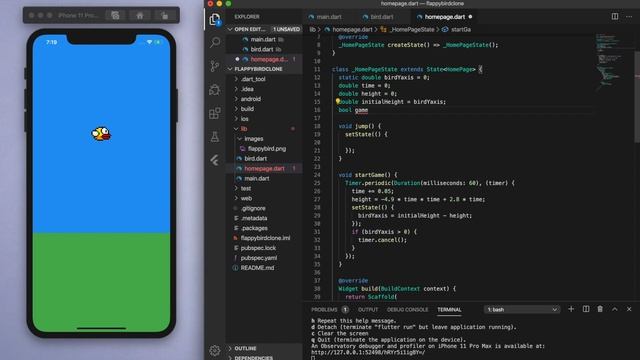This screenshot has height=360, width=640.
Task: Create a new terminal with plus icon
Action: (x=571, y=309)
